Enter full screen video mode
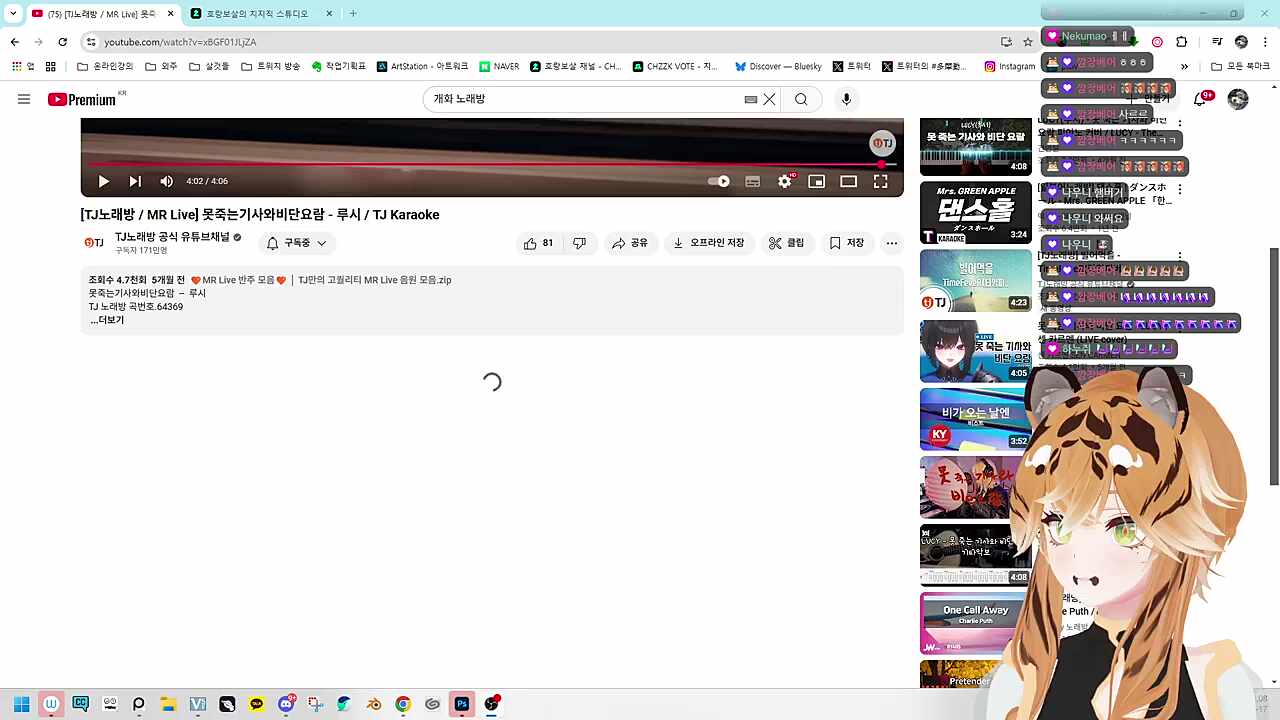Viewport: 1280px width, 720px height. tap(880, 181)
